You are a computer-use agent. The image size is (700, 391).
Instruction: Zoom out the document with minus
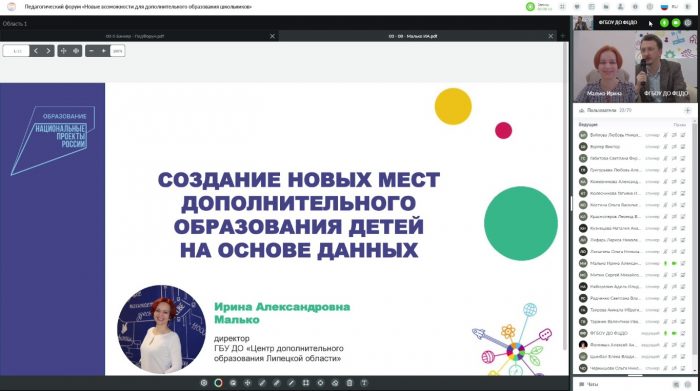[x=92, y=51]
